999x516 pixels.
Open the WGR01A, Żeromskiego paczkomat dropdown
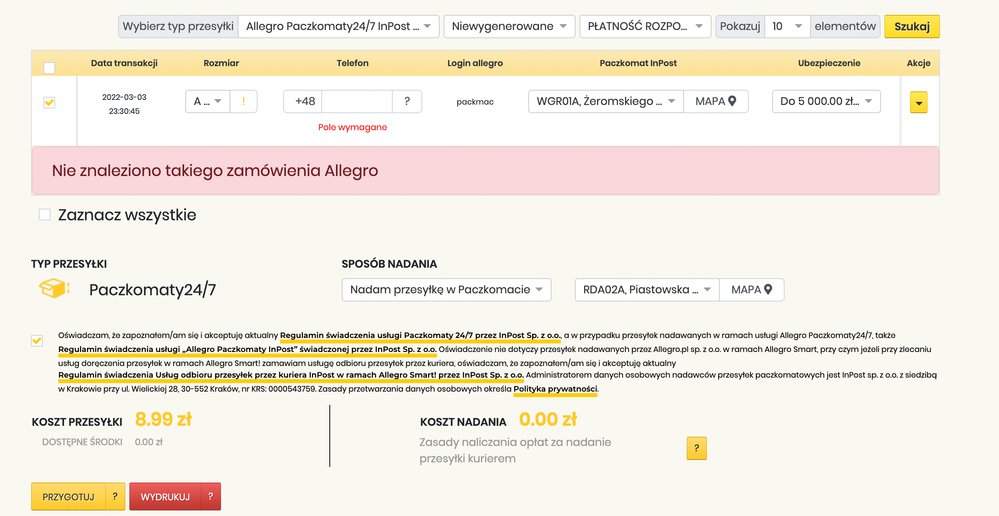[x=606, y=101]
